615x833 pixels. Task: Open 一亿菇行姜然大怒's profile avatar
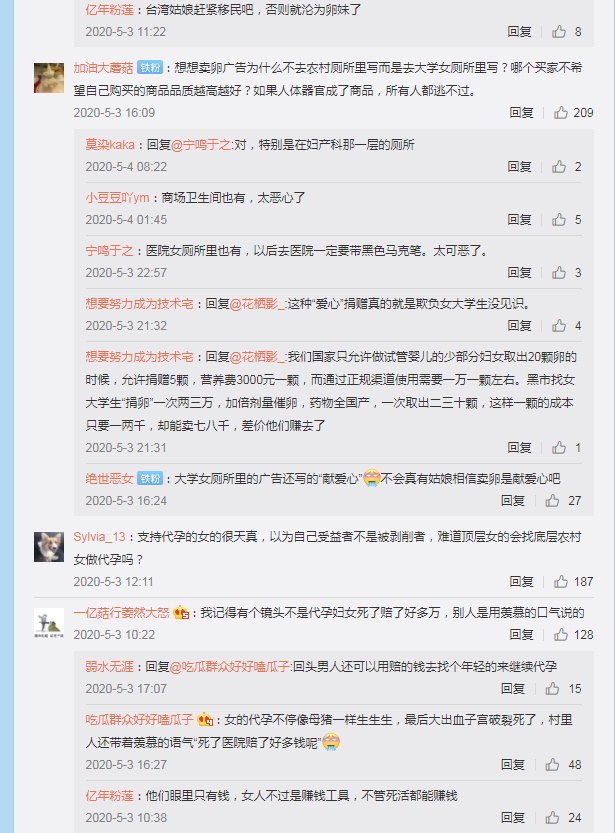49,623
